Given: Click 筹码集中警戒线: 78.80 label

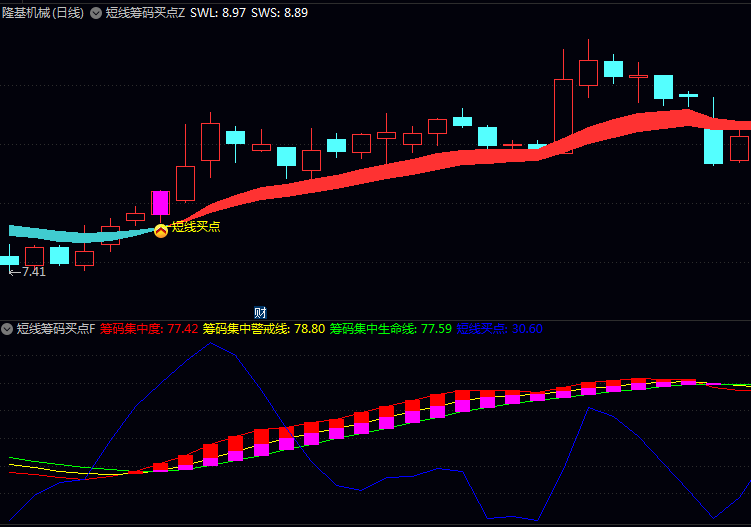Looking at the screenshot, I should coord(264,329).
